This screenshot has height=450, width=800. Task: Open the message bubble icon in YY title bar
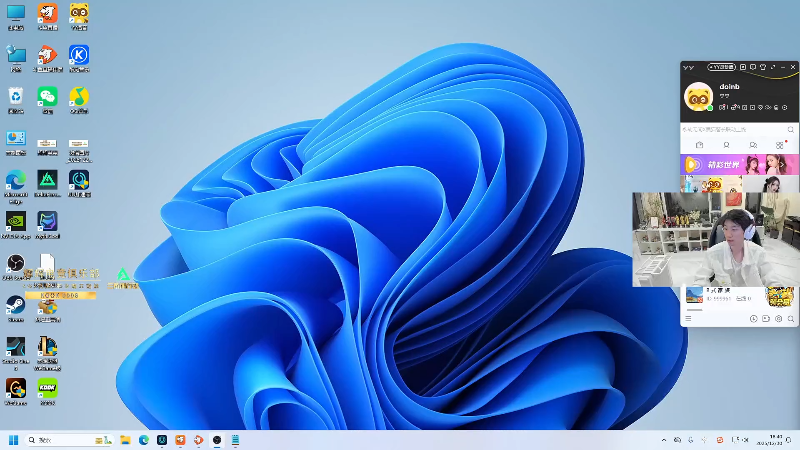point(753,67)
